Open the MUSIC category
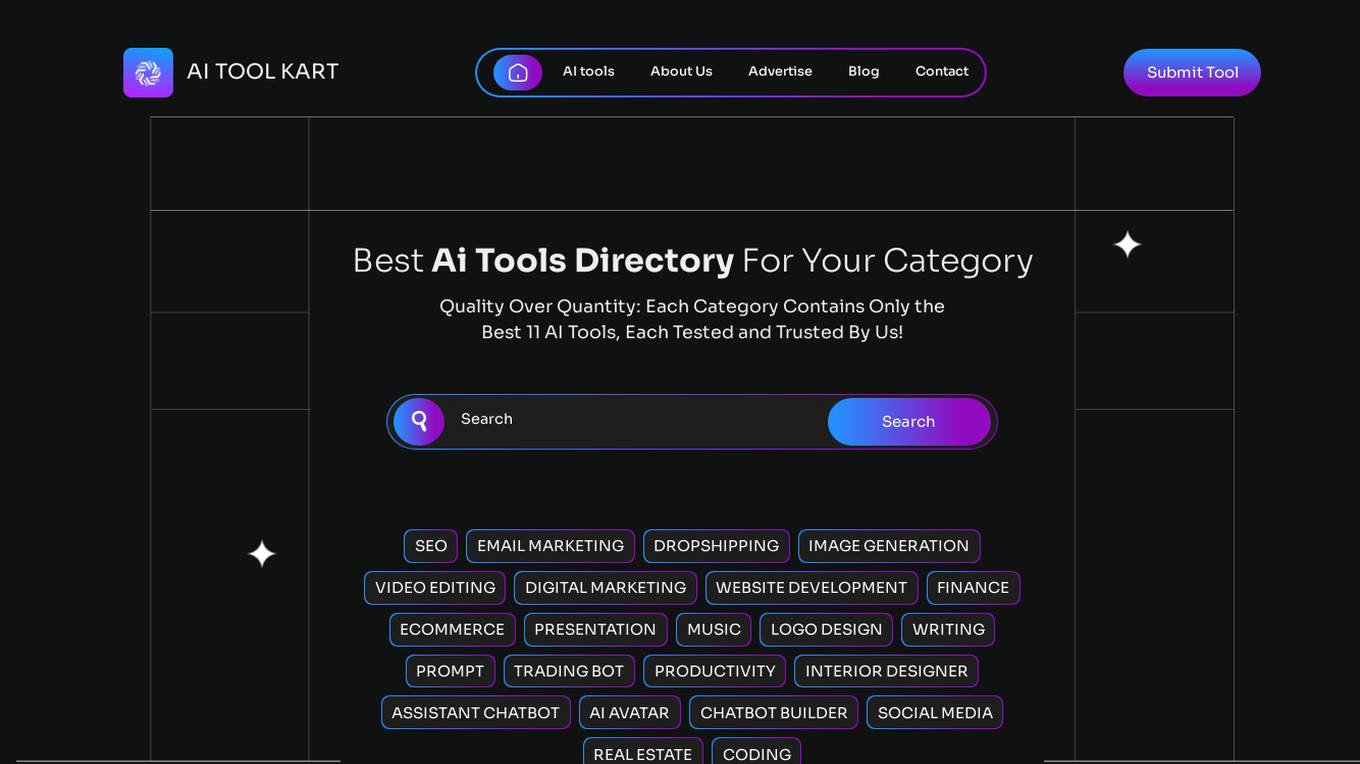Image resolution: width=1360 pixels, height=764 pixels. (714, 630)
